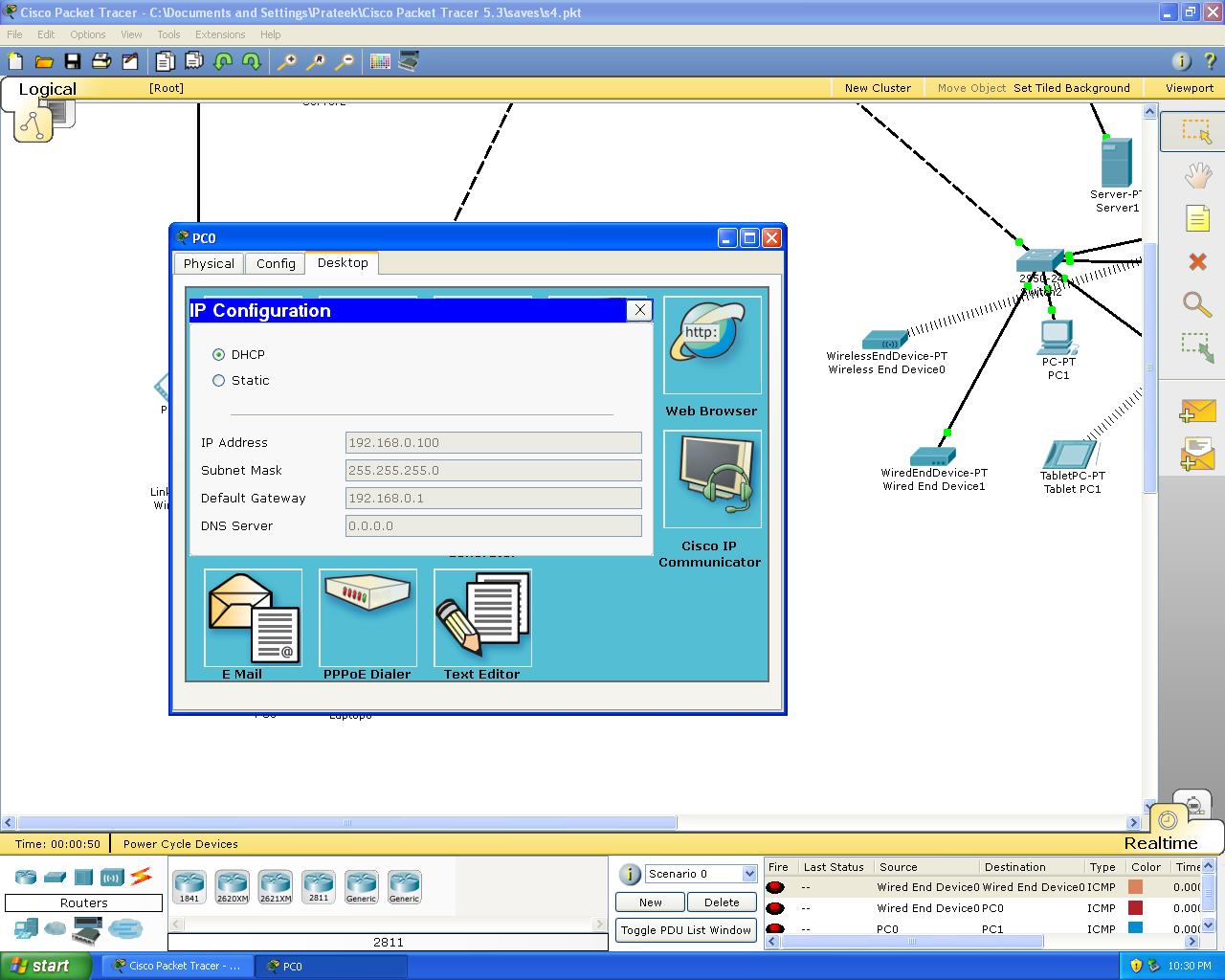Click the Copy icon in the toolbar
Image resolution: width=1225 pixels, height=980 pixels.
[166, 61]
